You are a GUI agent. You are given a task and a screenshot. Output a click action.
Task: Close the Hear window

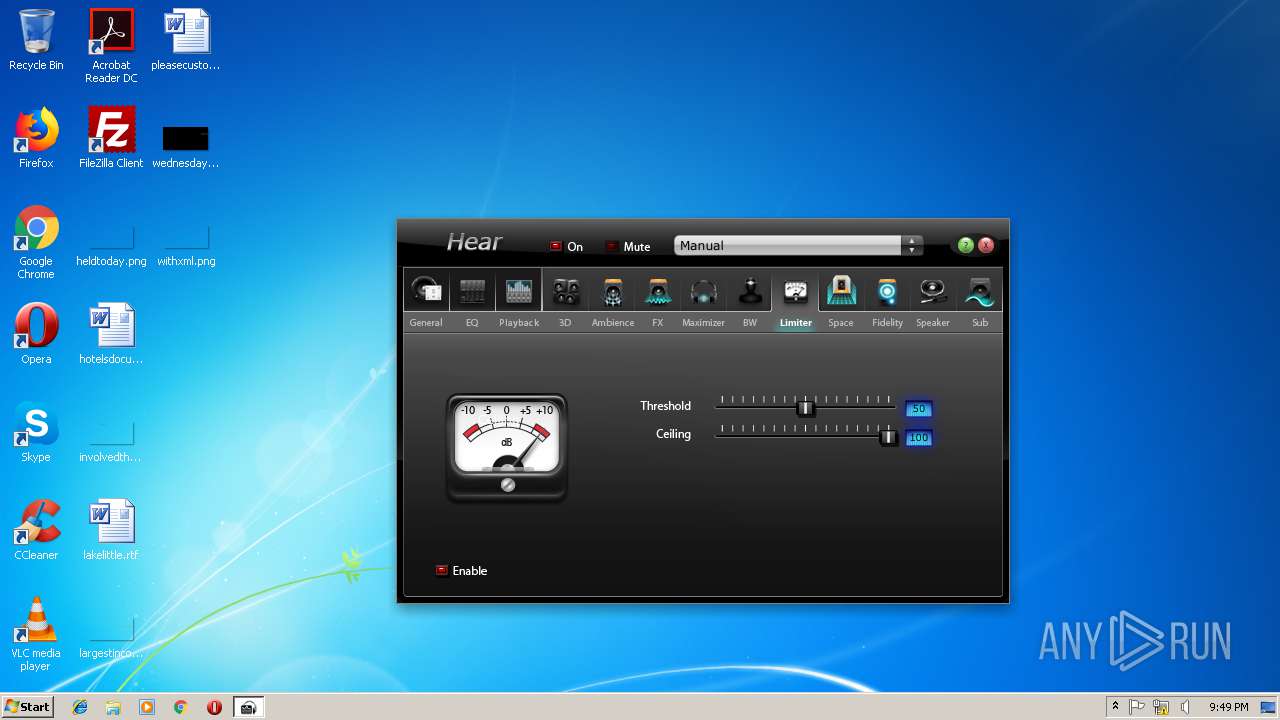[x=986, y=245]
